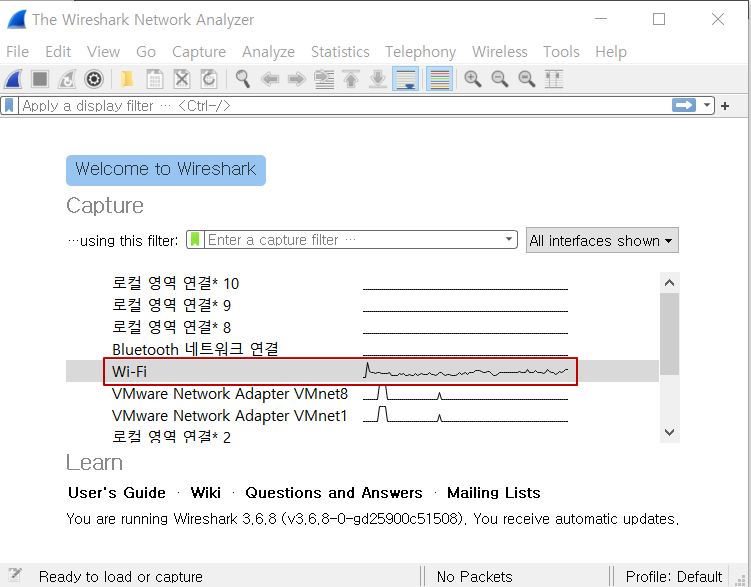Toggle packet list colorize rules icon

coord(439,79)
